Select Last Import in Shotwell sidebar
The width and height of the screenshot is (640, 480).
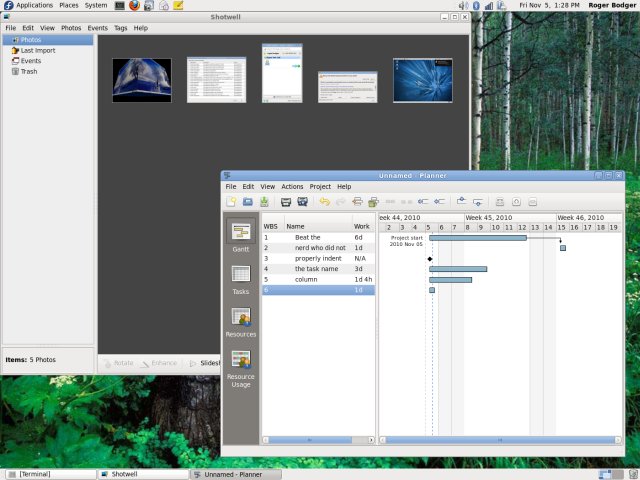pos(38,50)
